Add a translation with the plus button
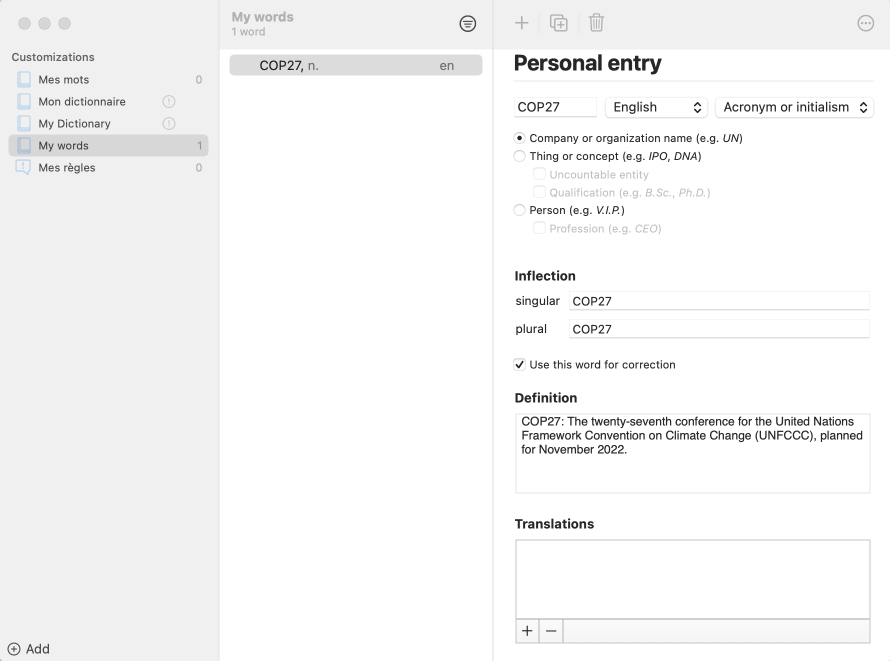Screen dimensions: 890x661 (527, 631)
